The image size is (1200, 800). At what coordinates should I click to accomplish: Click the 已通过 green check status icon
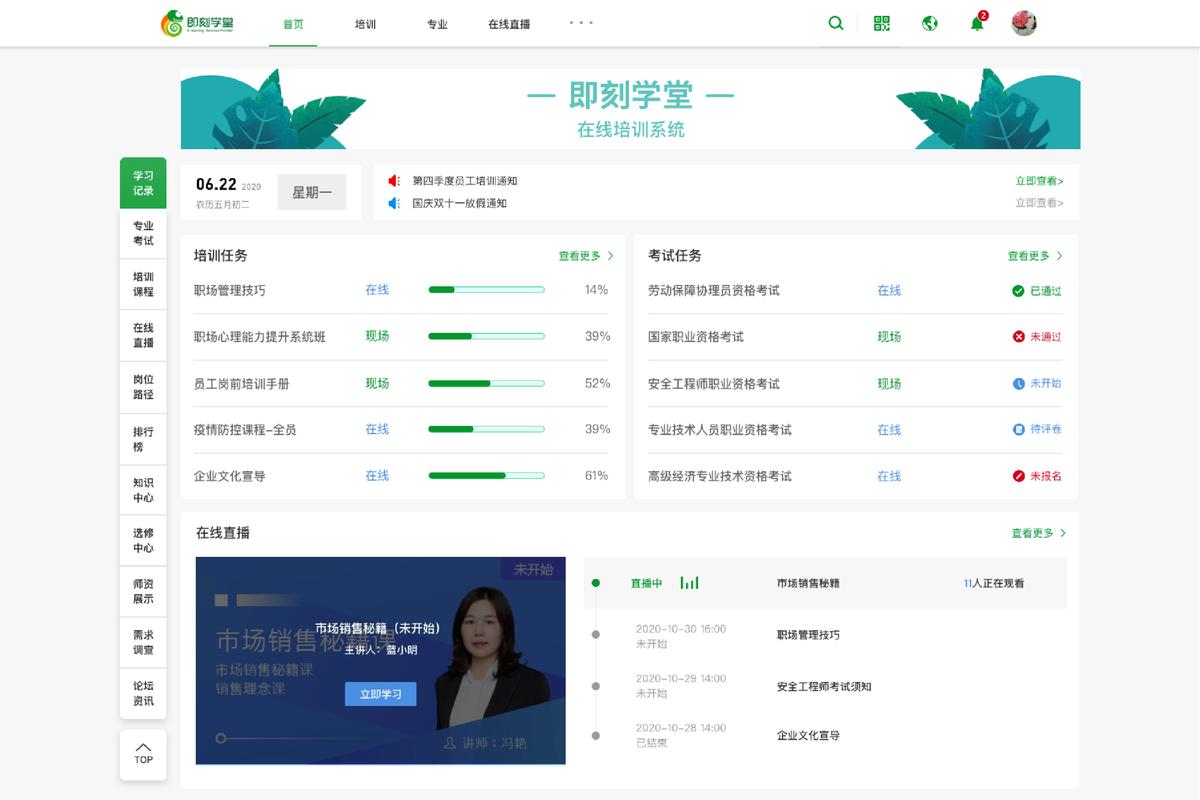1018,291
